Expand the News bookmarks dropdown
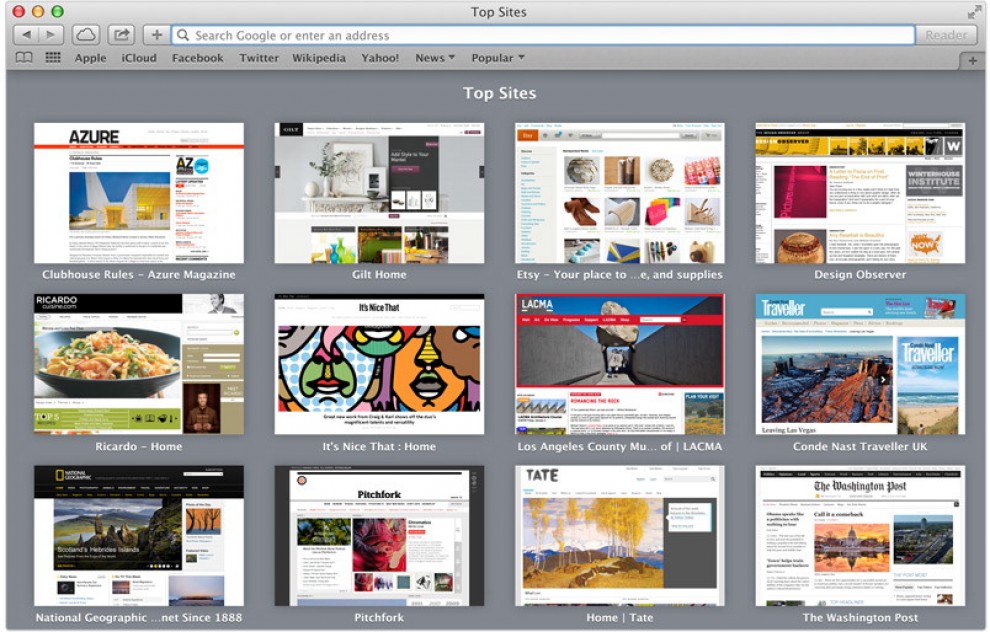 [x=435, y=58]
